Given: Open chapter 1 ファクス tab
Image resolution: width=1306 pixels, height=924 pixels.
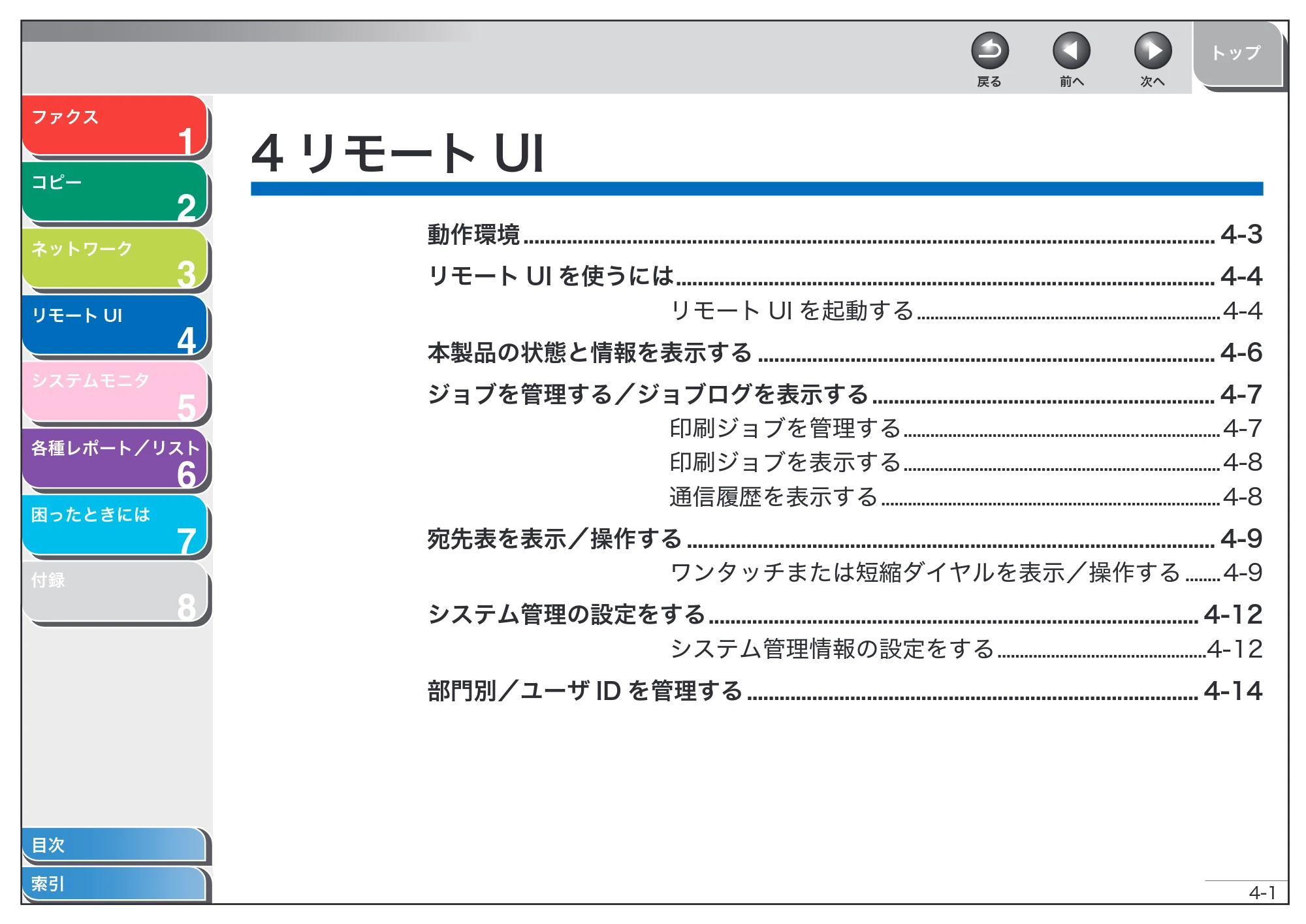Looking at the screenshot, I should tap(115, 125).
